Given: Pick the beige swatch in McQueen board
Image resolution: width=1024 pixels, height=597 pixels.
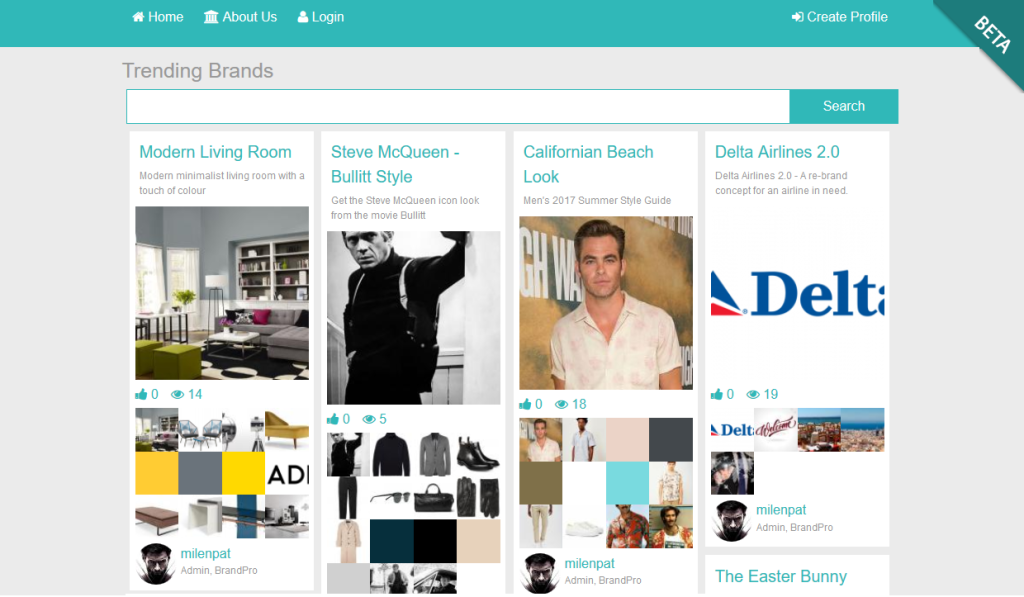Looking at the screenshot, I should 479,541.
